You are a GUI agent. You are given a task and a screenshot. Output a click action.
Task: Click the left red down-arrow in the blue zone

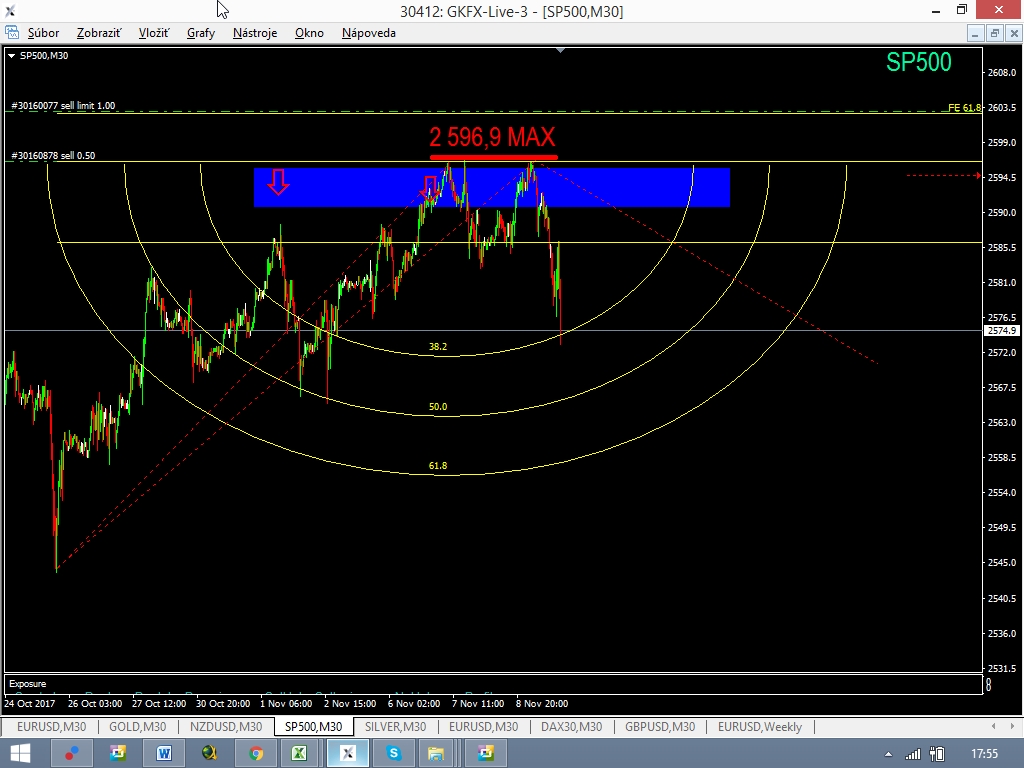pyautogui.click(x=279, y=182)
